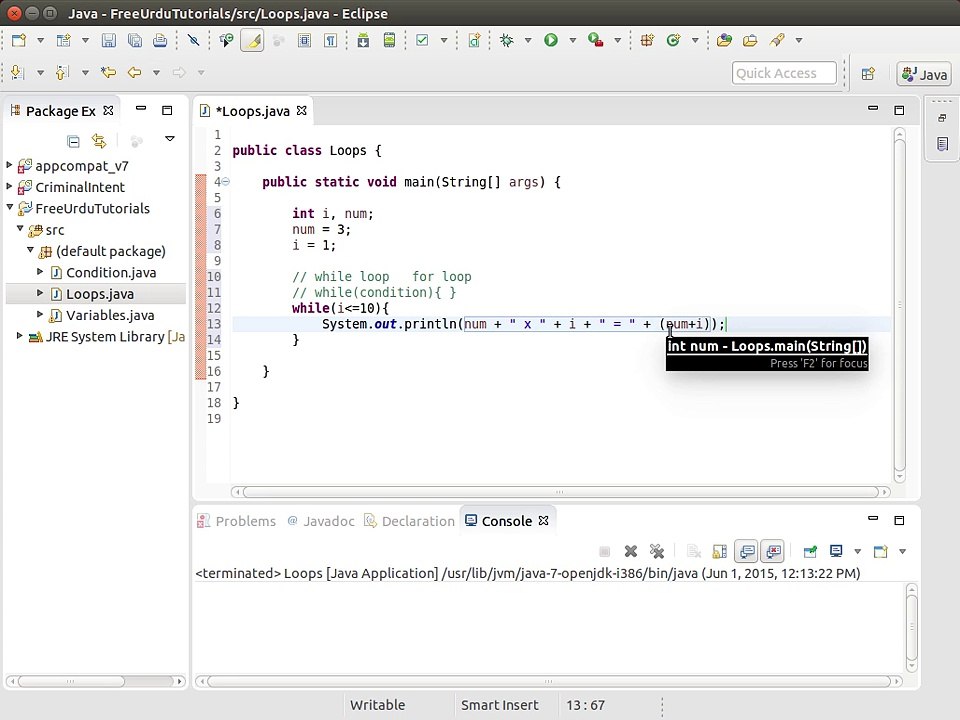960x720 pixels.
Task: Open the Android Virtual Device Manager icon
Action: point(389,40)
